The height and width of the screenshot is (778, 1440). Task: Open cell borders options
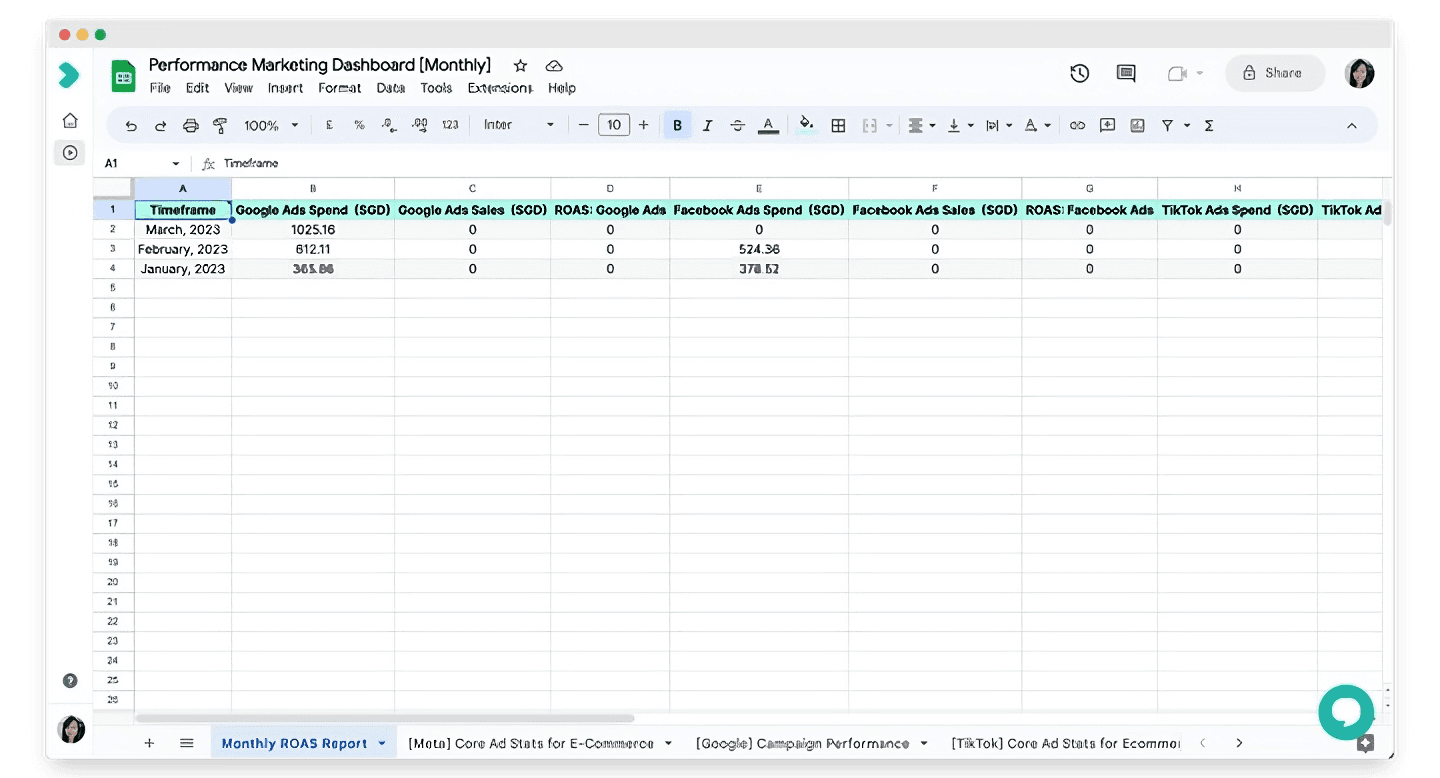(838, 125)
